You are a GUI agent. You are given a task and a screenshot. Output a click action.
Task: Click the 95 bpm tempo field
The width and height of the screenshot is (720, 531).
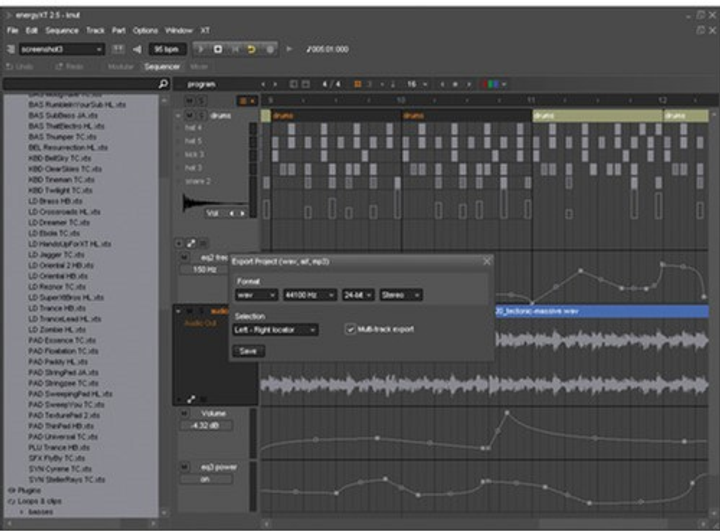[166, 49]
